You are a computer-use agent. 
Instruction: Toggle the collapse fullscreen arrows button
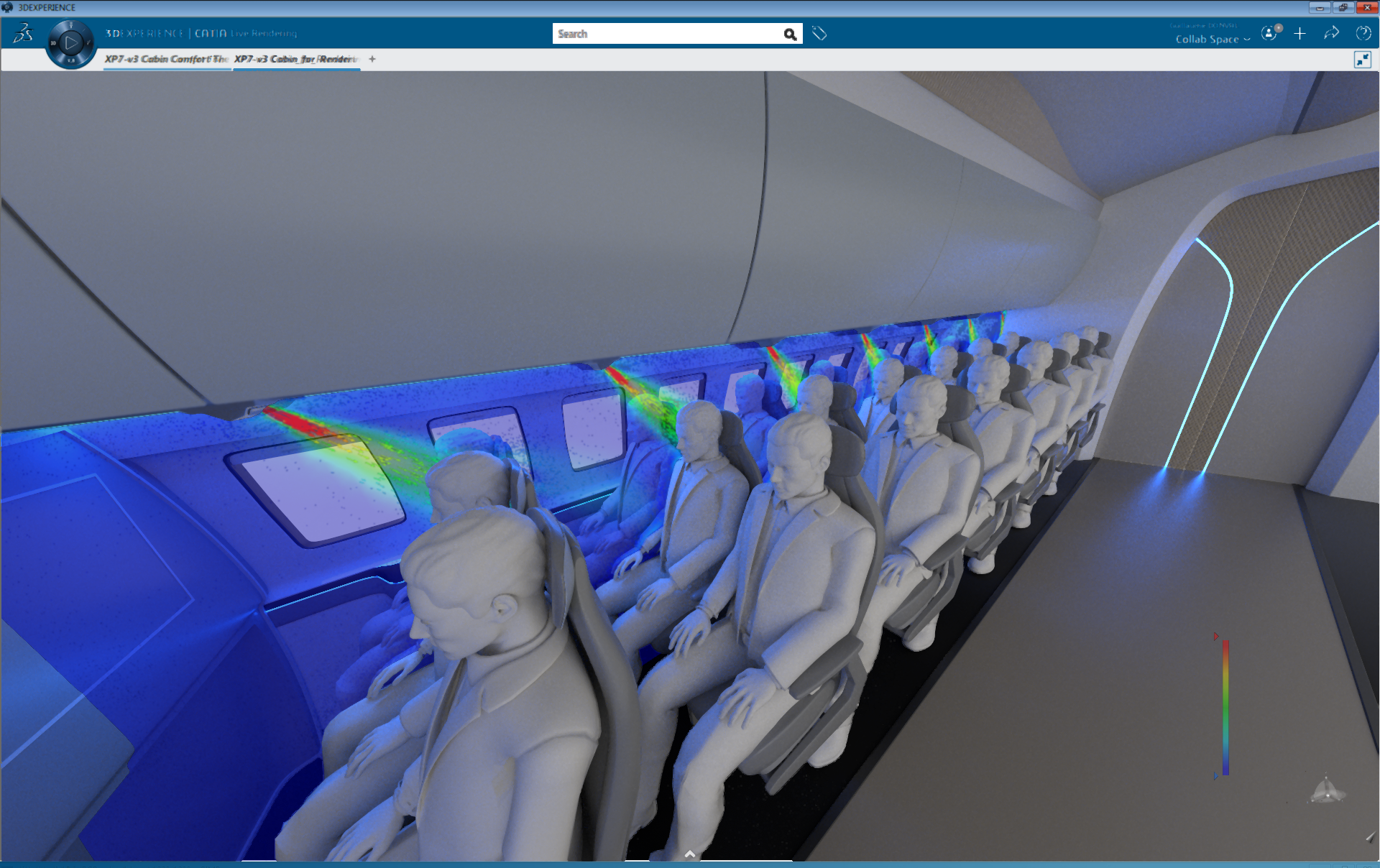[x=1362, y=60]
